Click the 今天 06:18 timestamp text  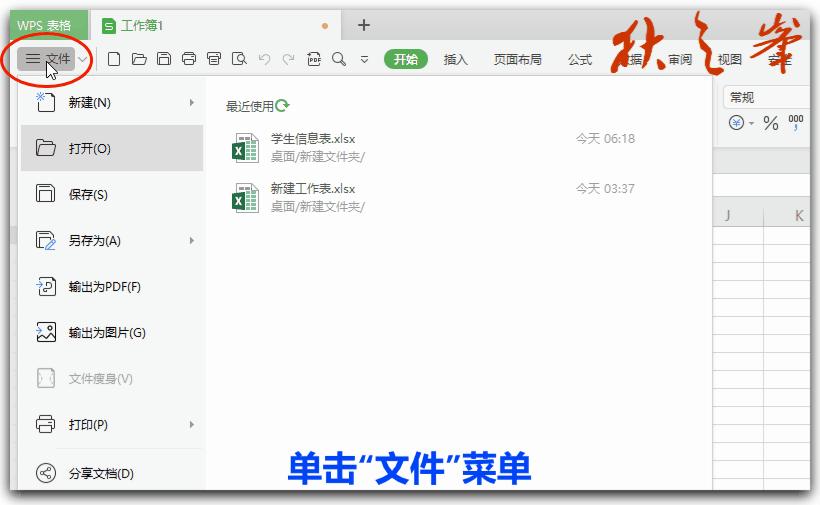606,139
